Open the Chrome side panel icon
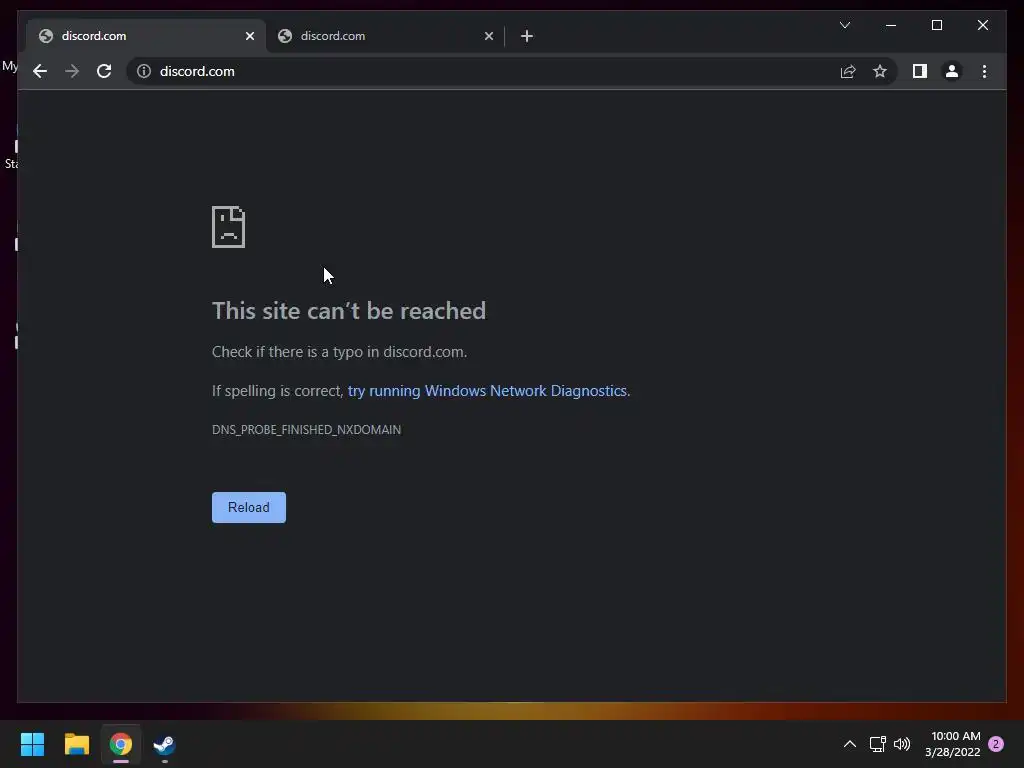The width and height of the screenshot is (1024, 768). pos(920,71)
